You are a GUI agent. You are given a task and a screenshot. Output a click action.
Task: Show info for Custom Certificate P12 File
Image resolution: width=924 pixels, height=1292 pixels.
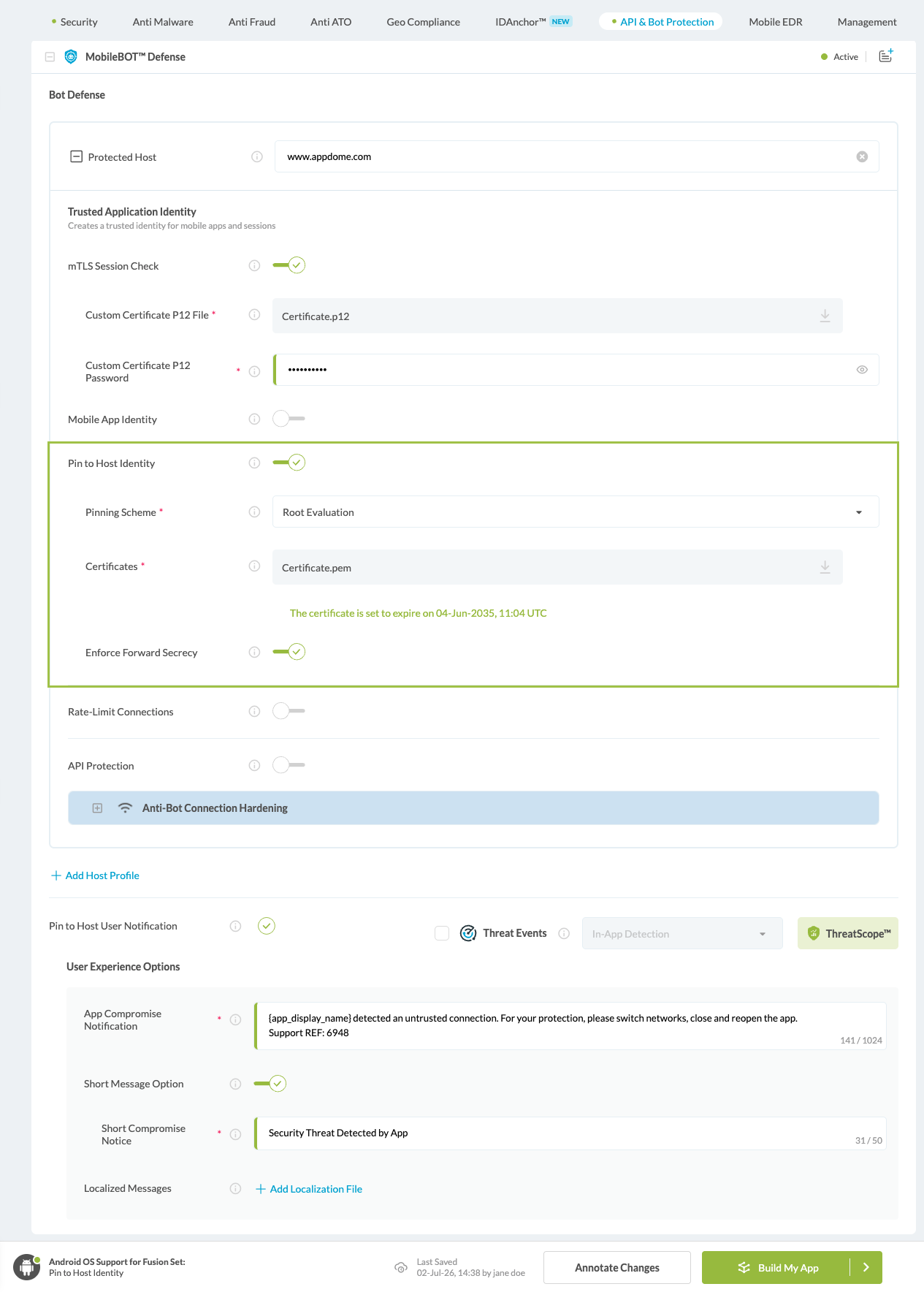click(x=254, y=315)
